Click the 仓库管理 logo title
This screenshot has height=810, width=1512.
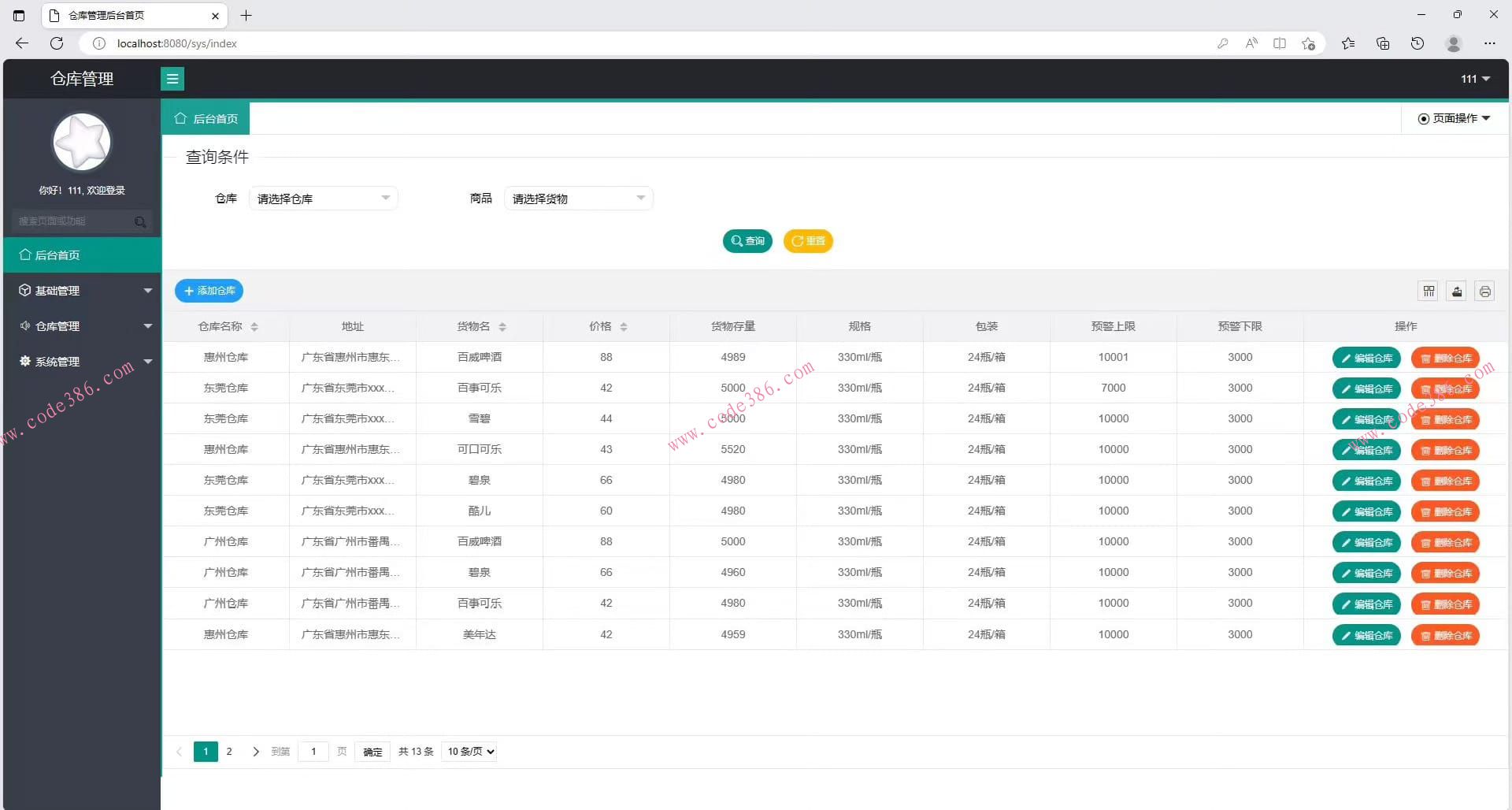82,79
